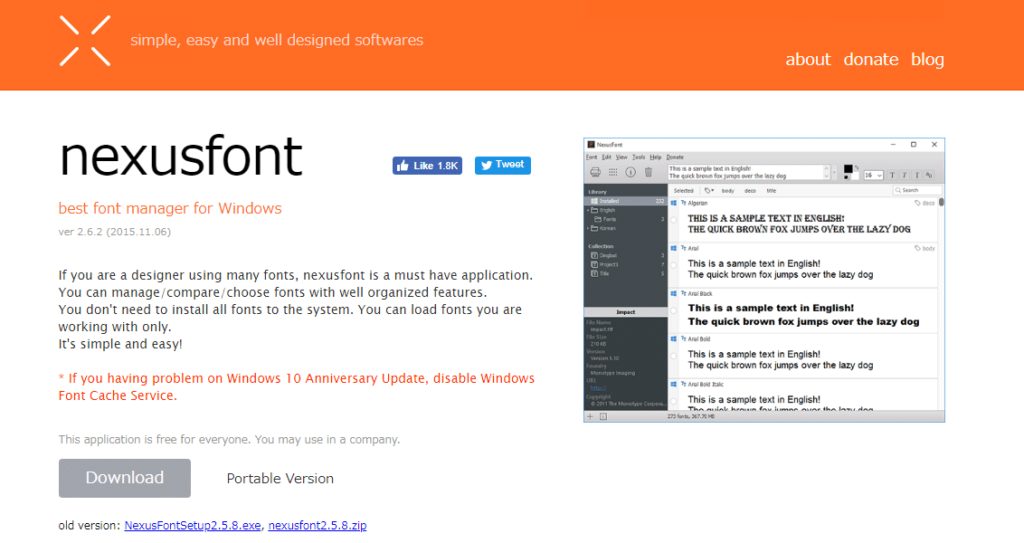This screenshot has height=543, width=1024.
Task: Click the Twitter Tweet button
Action: 503,165
